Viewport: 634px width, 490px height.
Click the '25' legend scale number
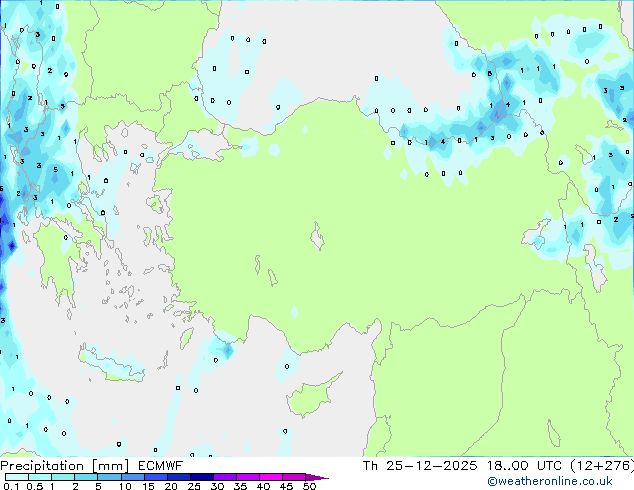pyautogui.click(x=194, y=486)
